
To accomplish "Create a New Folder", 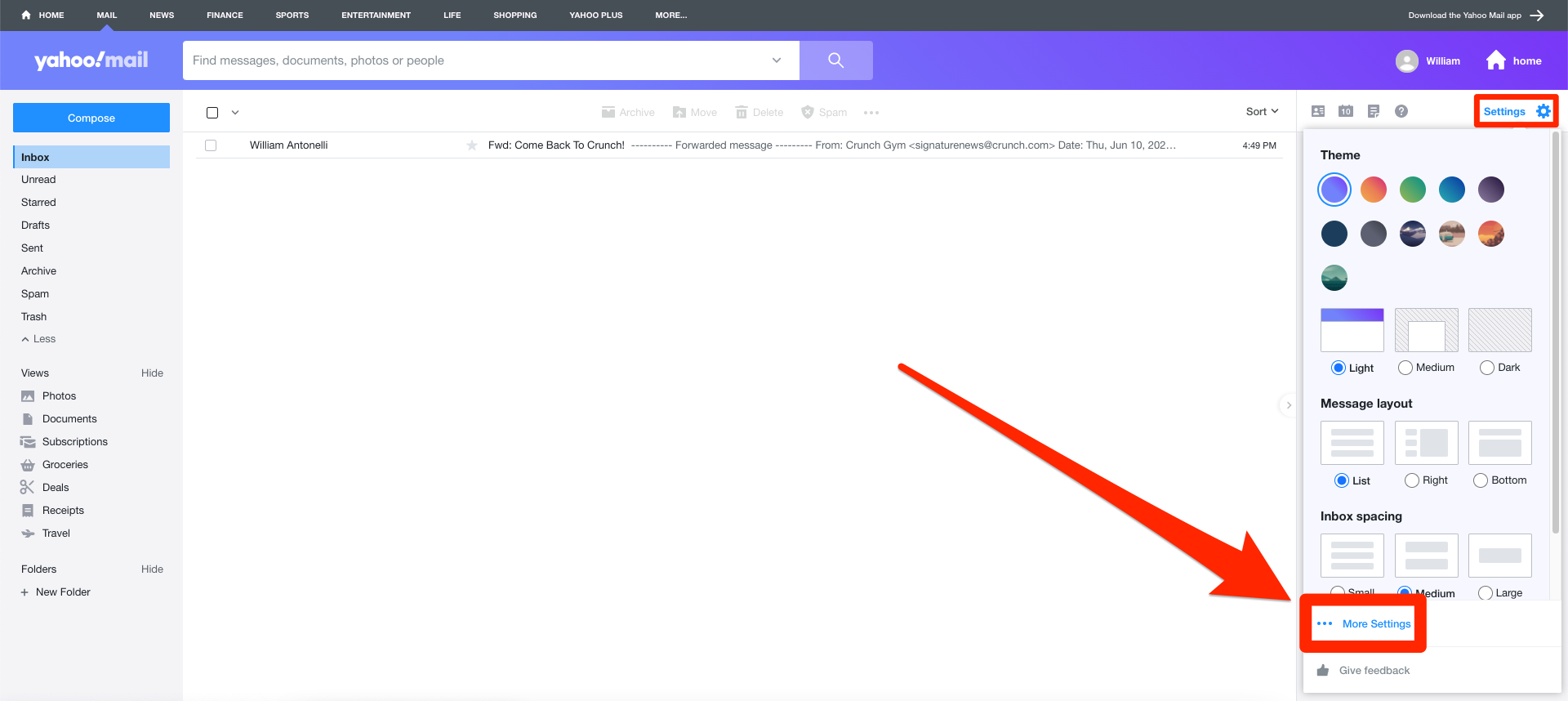I will point(56,592).
